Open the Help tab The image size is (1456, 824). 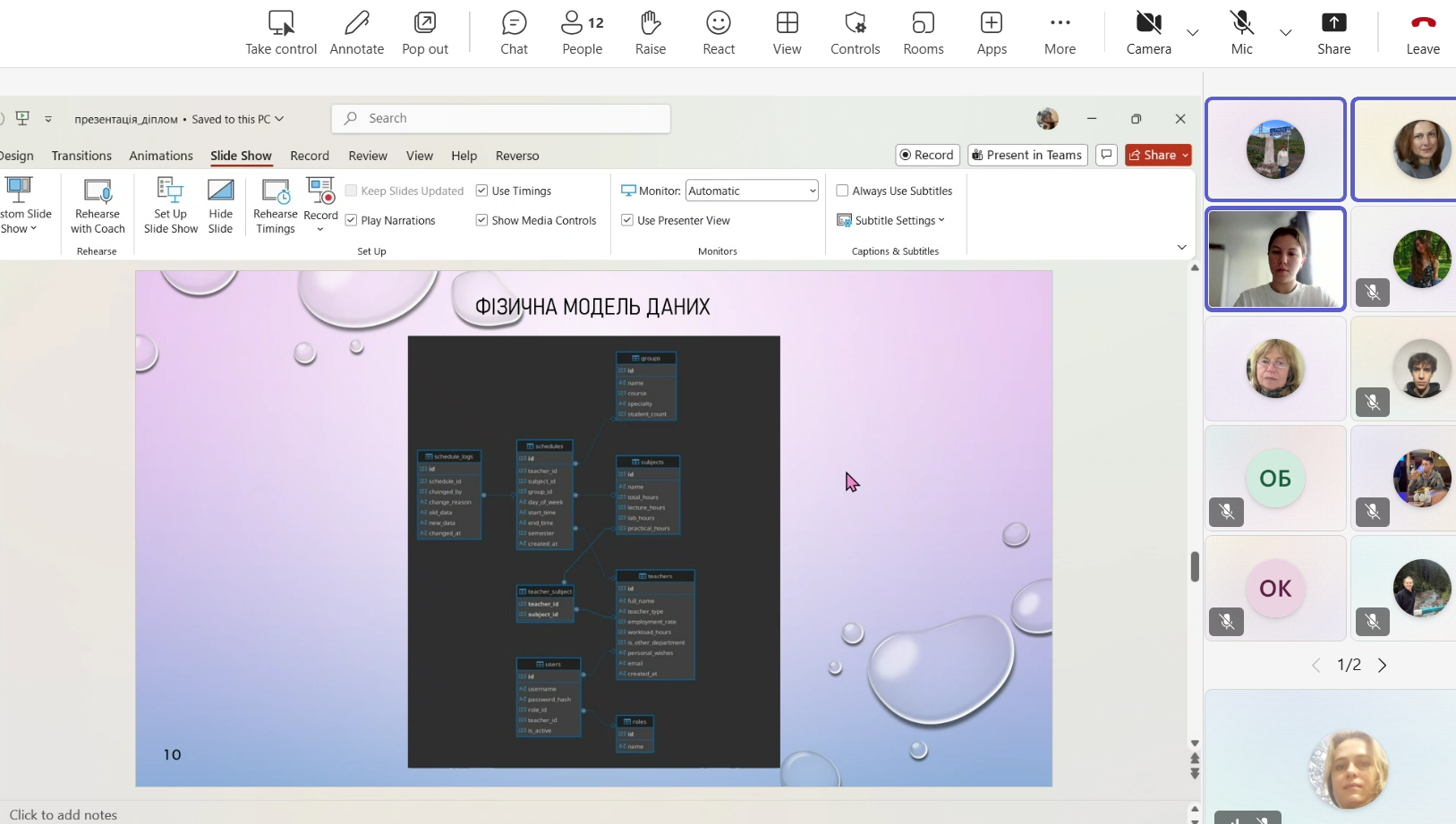coord(464,156)
